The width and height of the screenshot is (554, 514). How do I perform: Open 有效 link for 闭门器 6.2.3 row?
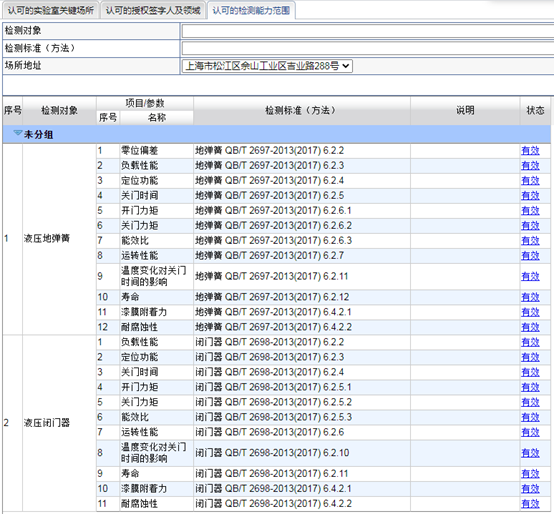pyautogui.click(x=530, y=357)
